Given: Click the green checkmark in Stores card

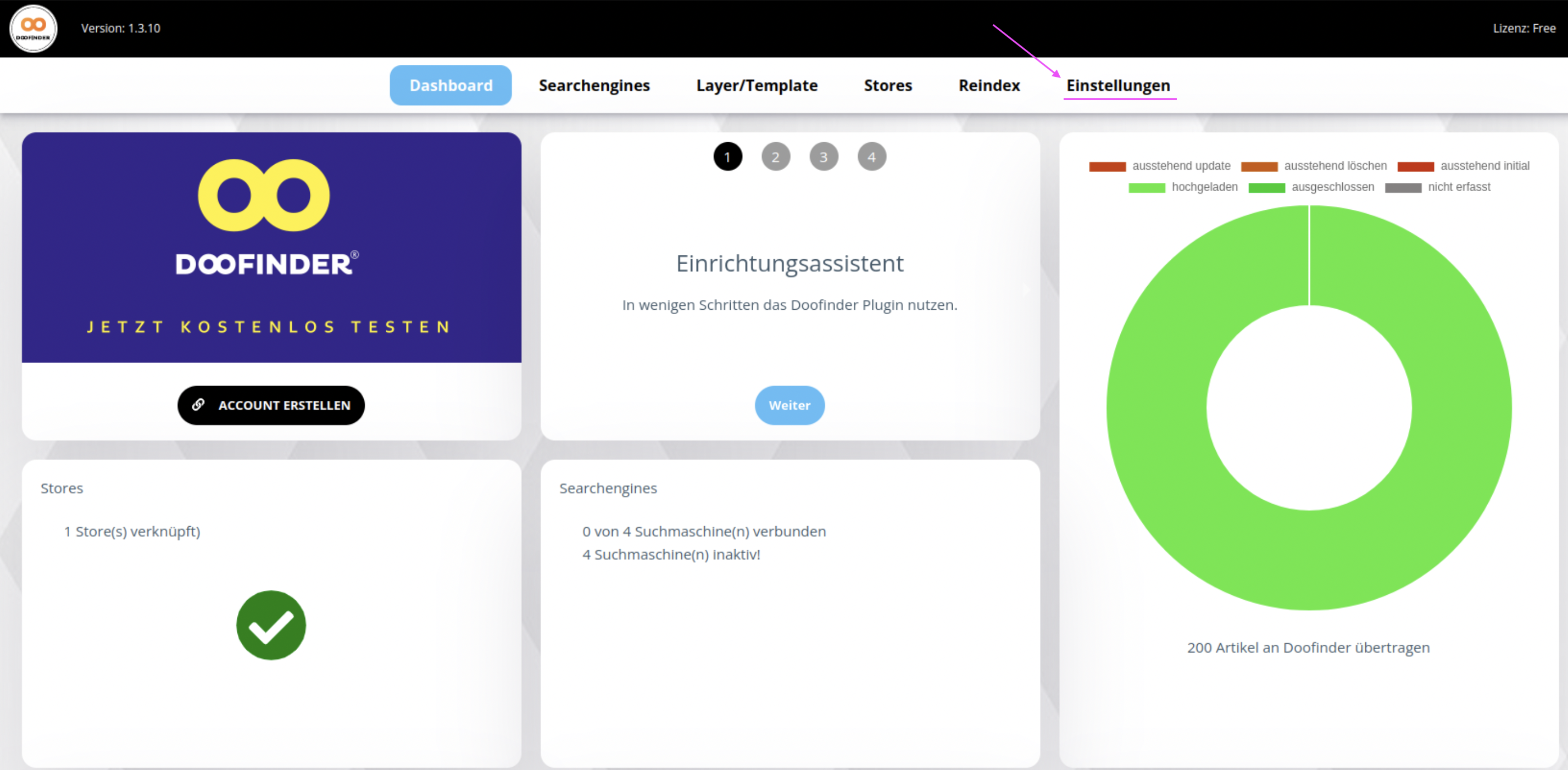Looking at the screenshot, I should (271, 625).
